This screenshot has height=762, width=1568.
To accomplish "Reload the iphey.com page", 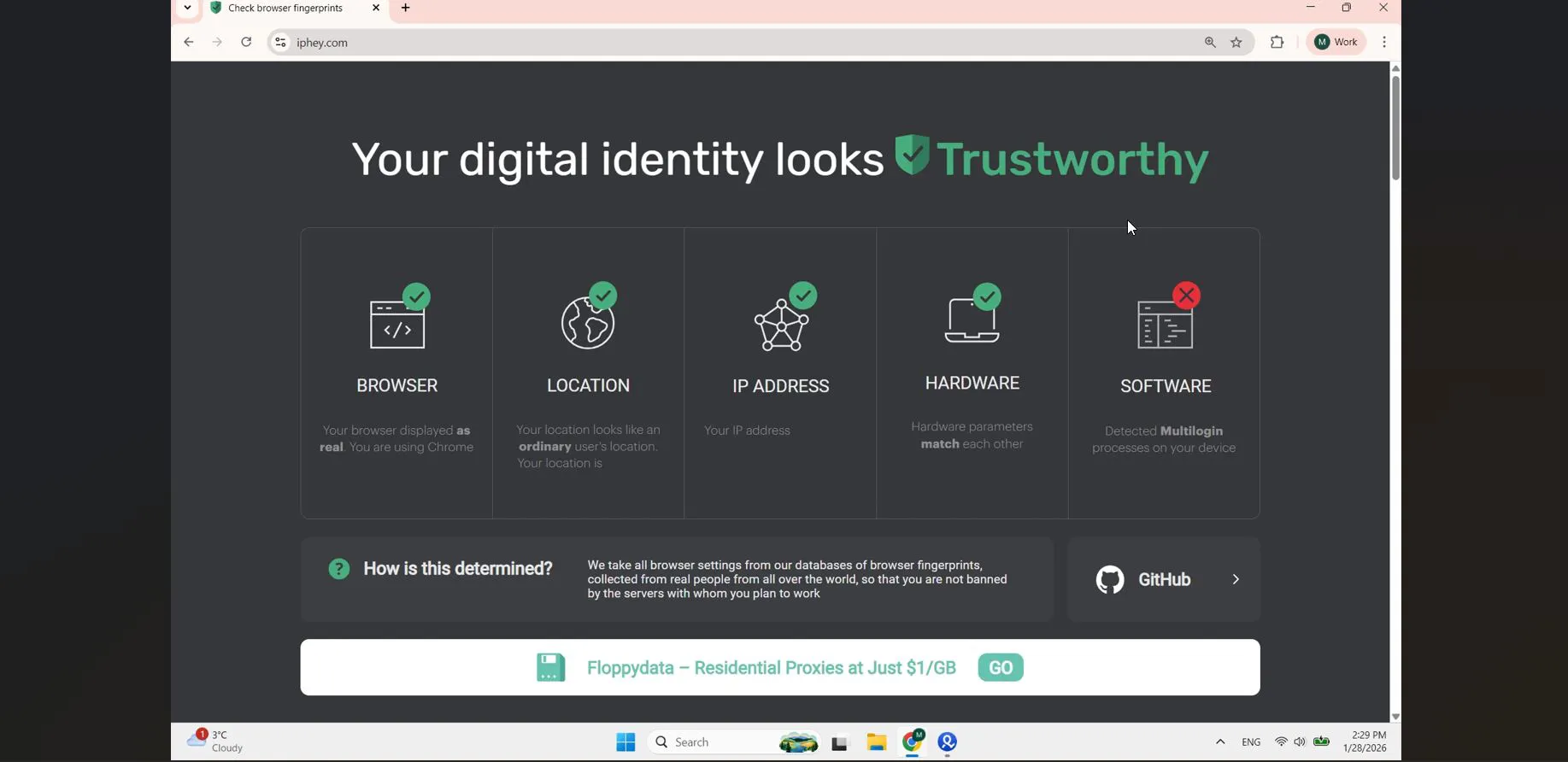I will tap(246, 42).
